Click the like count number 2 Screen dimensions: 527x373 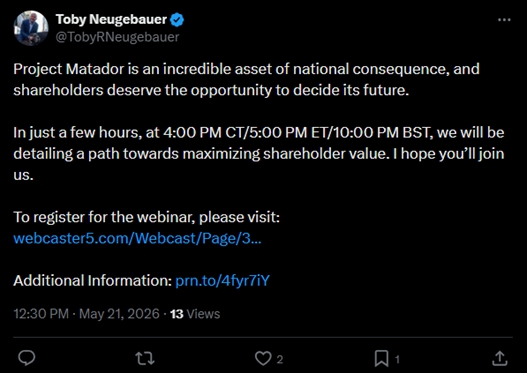tap(280, 360)
